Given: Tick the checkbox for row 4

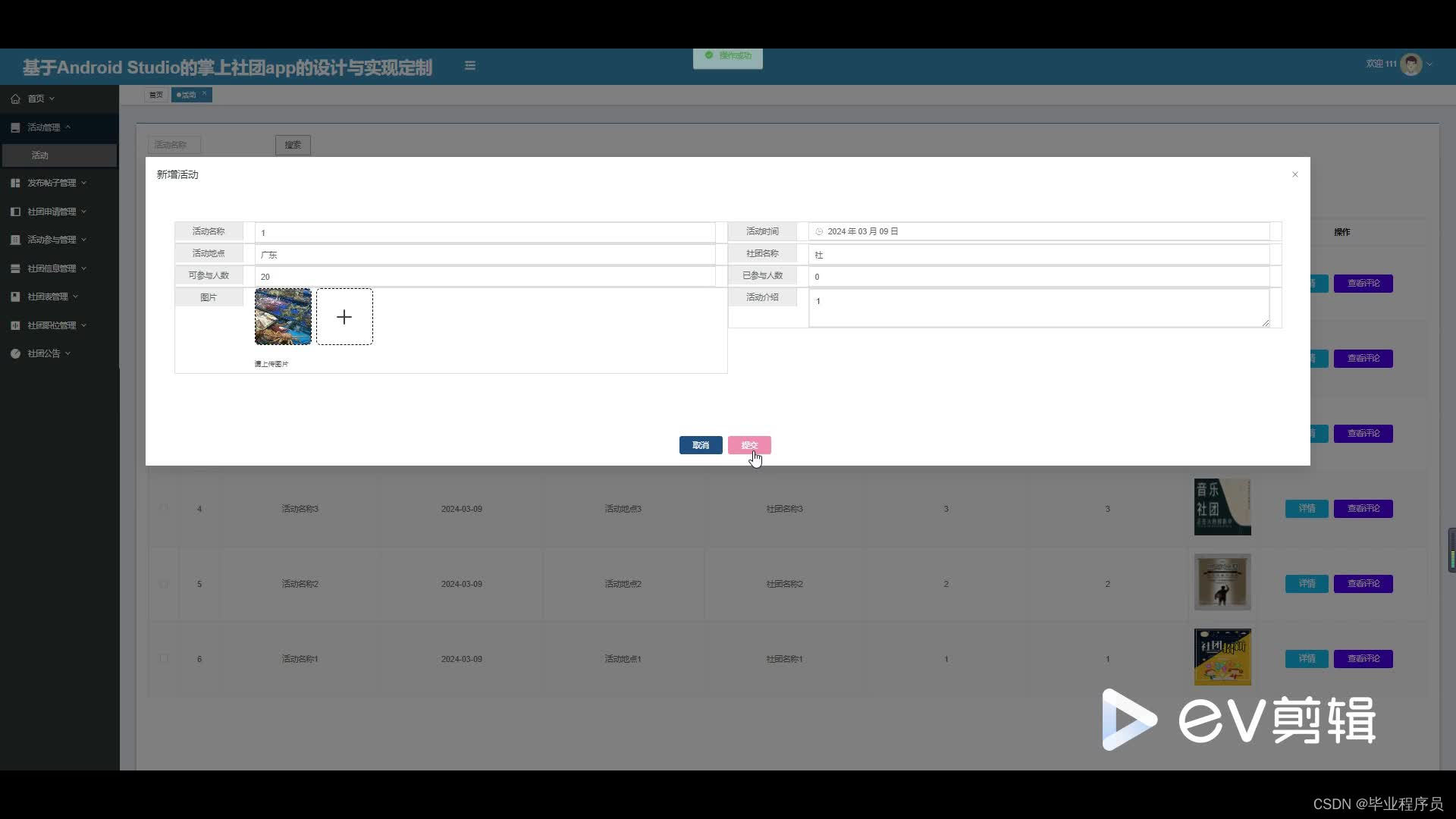Looking at the screenshot, I should [x=164, y=508].
